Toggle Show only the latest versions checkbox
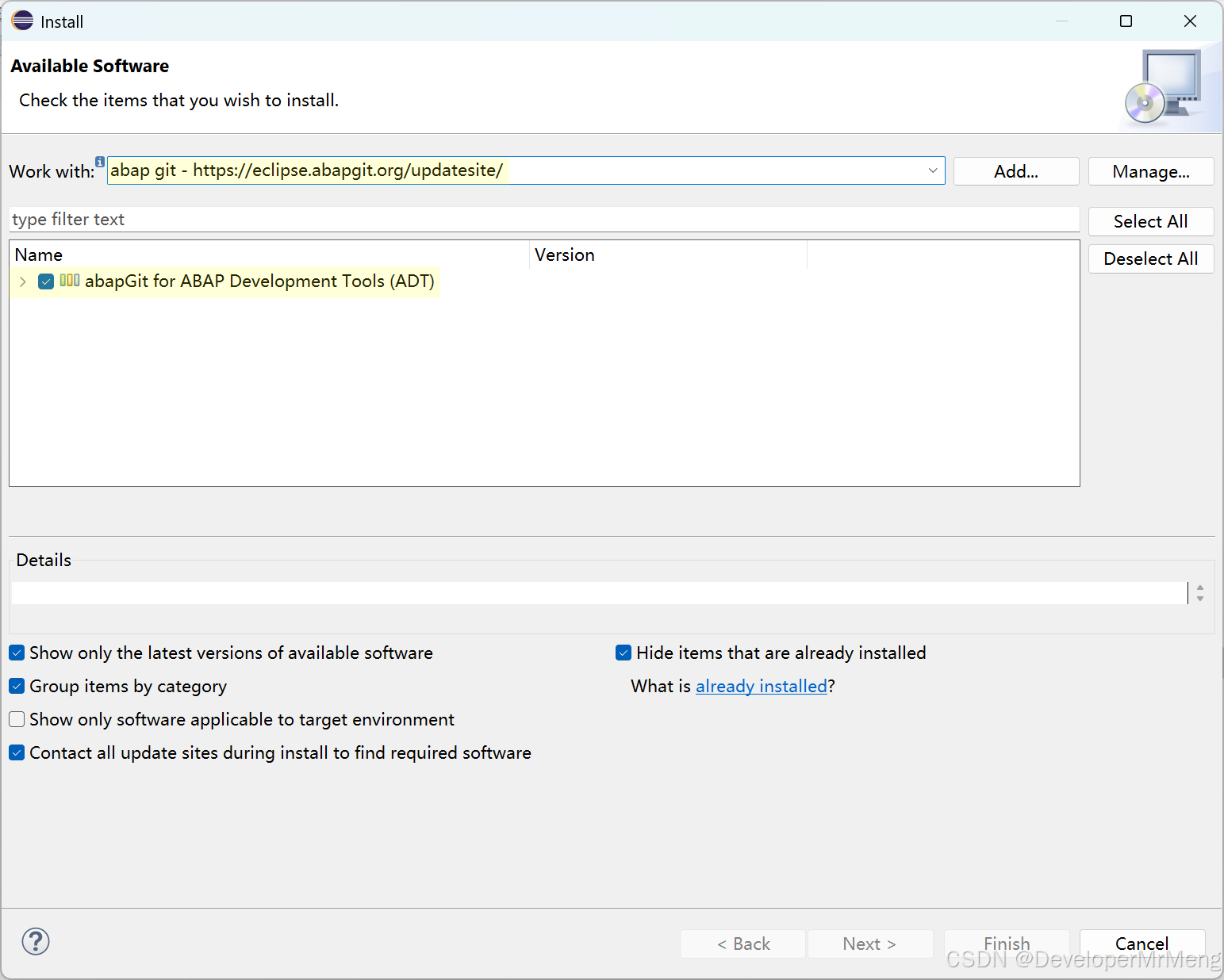Screen dimensions: 1224x980 17,653
